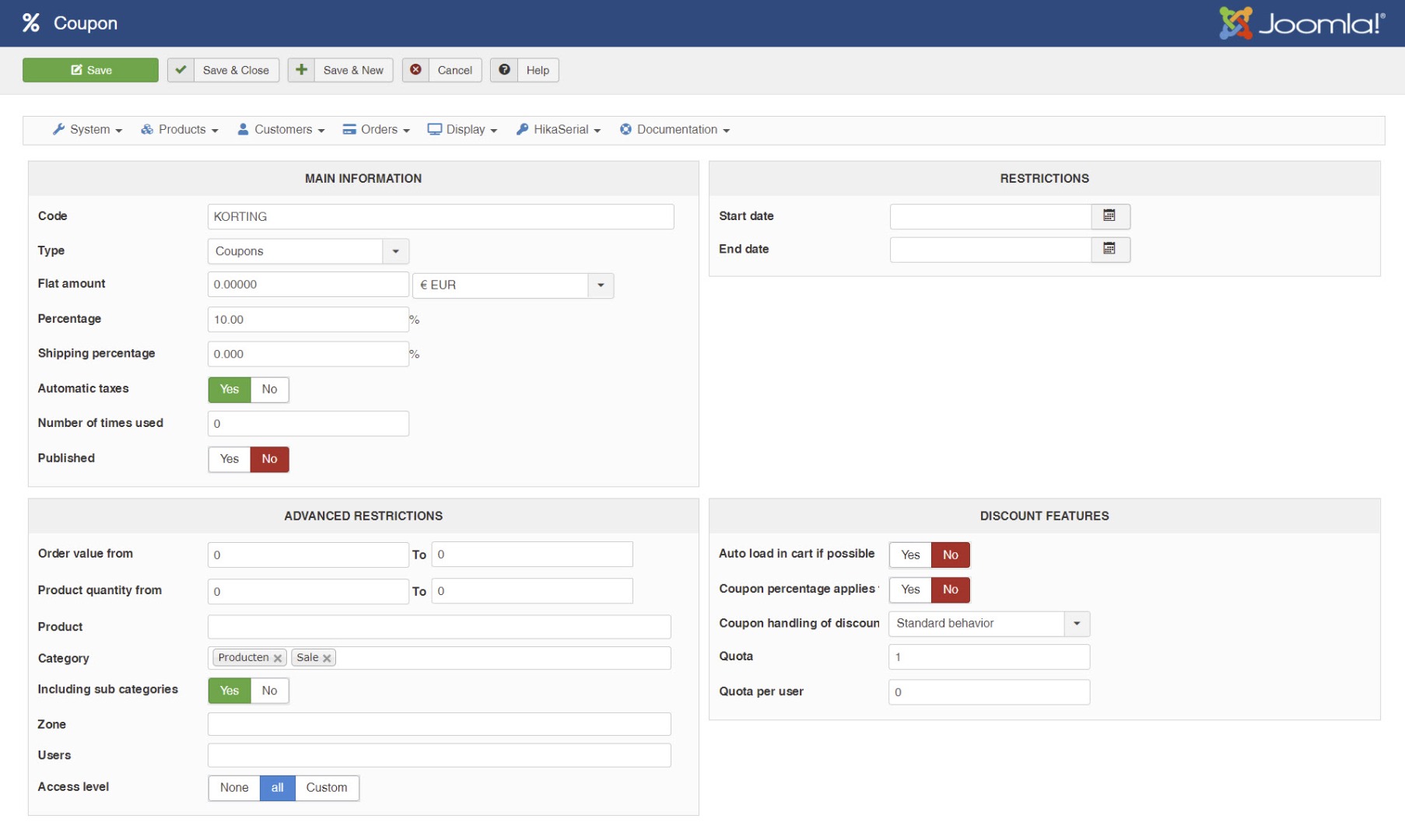Click the plus icon of Save & New
Image resolution: width=1405 pixels, height=840 pixels.
tap(301, 70)
